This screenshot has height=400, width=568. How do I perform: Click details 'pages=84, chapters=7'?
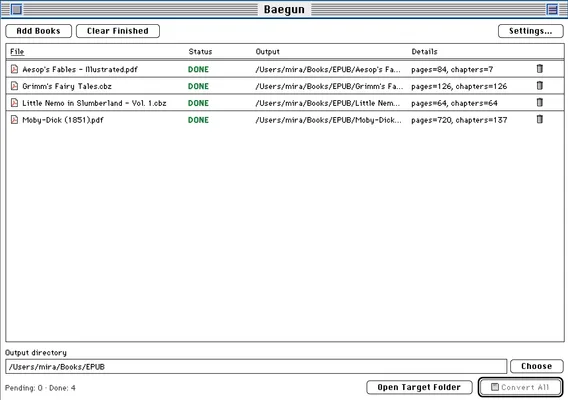point(452,69)
